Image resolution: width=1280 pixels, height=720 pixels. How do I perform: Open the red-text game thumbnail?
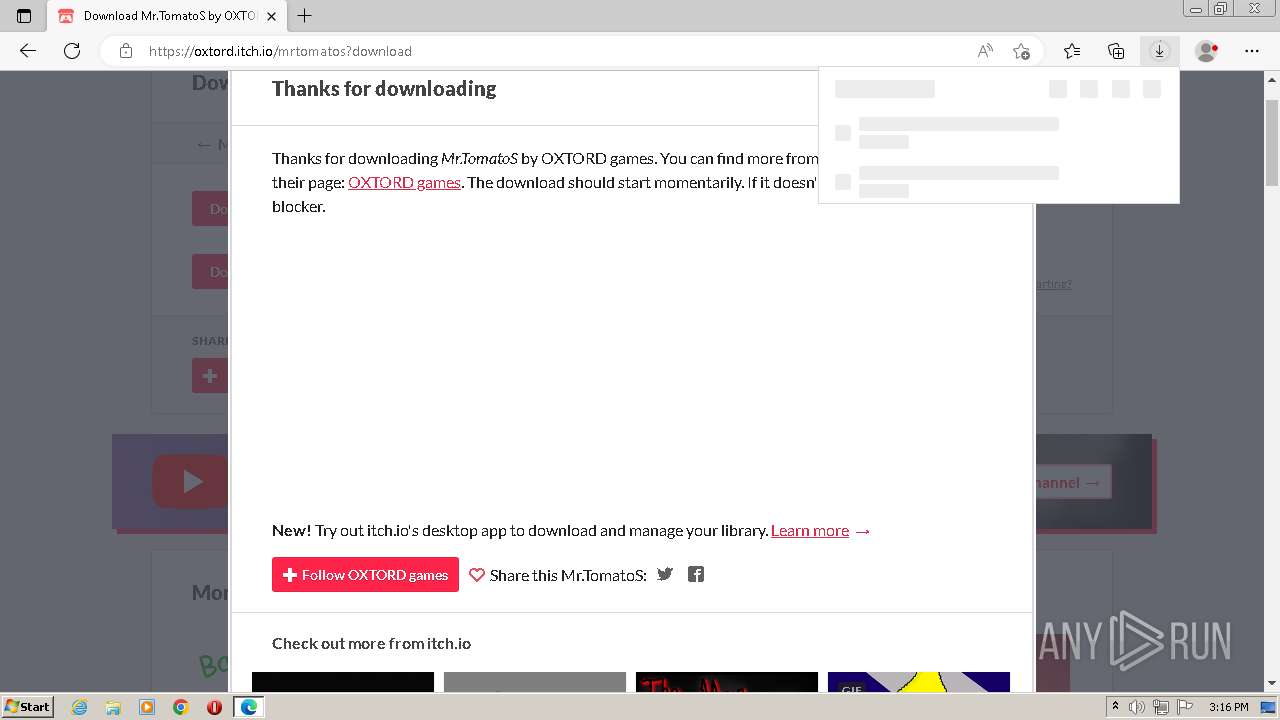point(727,682)
